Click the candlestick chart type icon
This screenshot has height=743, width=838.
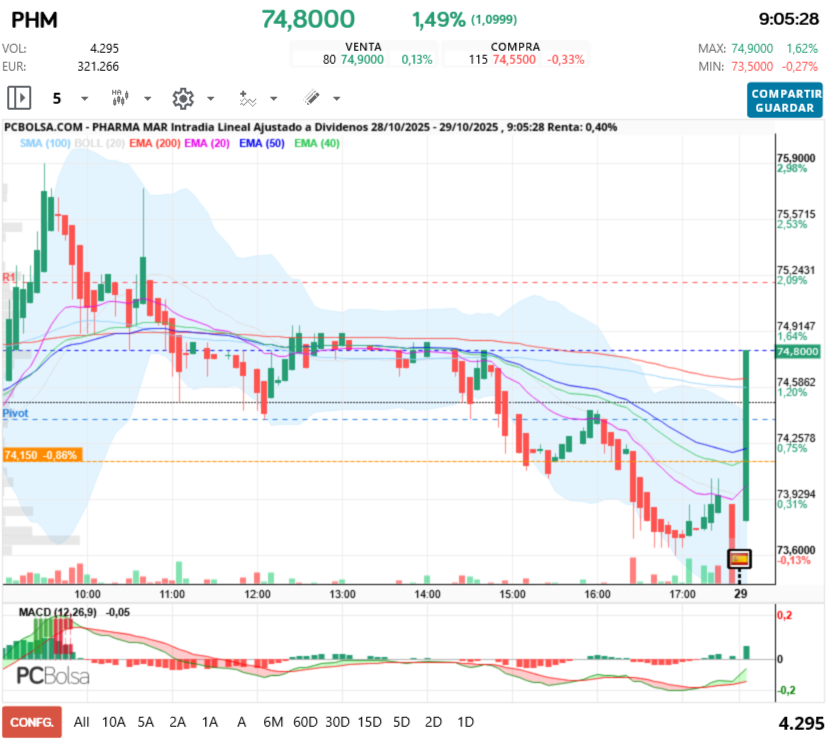[119, 98]
